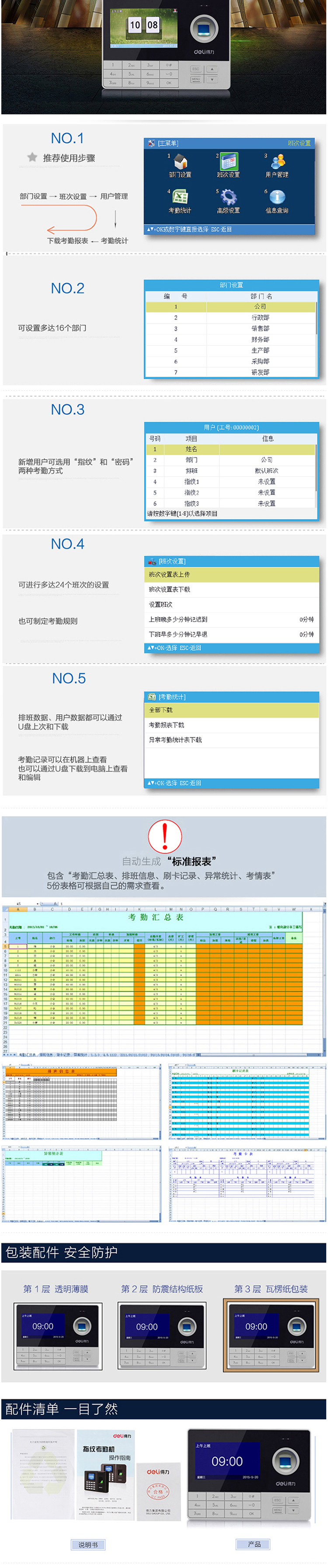The image size is (328, 1568).
Task: Choose 异常考勤统计表下载 in statistics menu
Action: (x=231, y=740)
